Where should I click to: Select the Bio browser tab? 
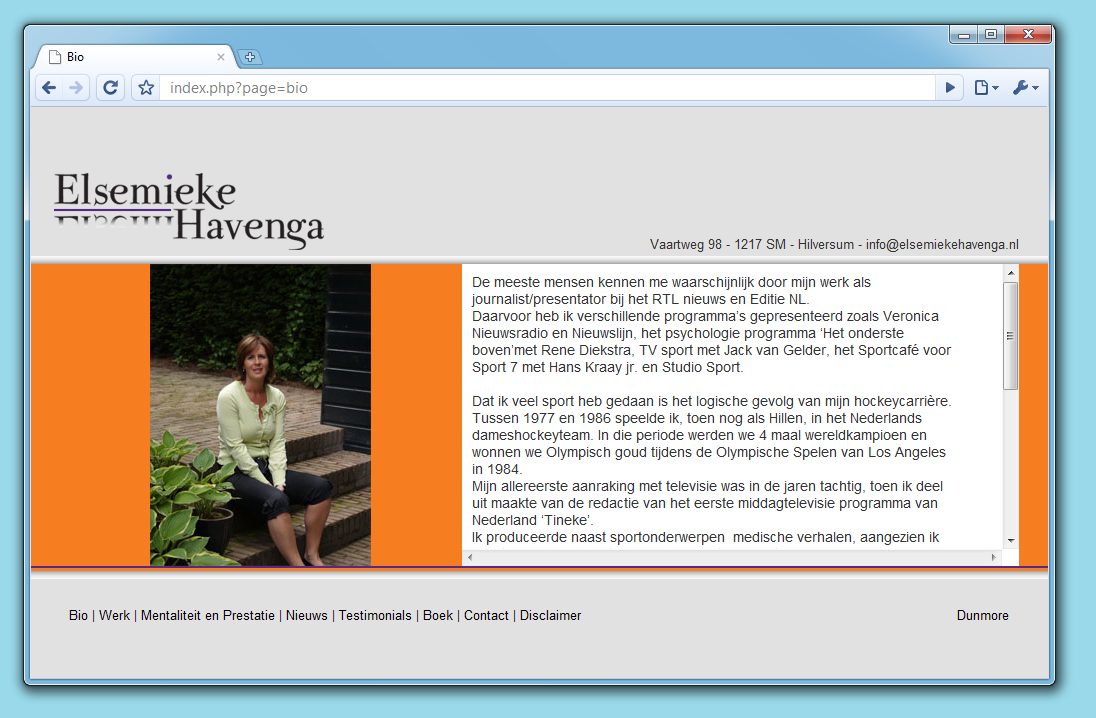136,57
